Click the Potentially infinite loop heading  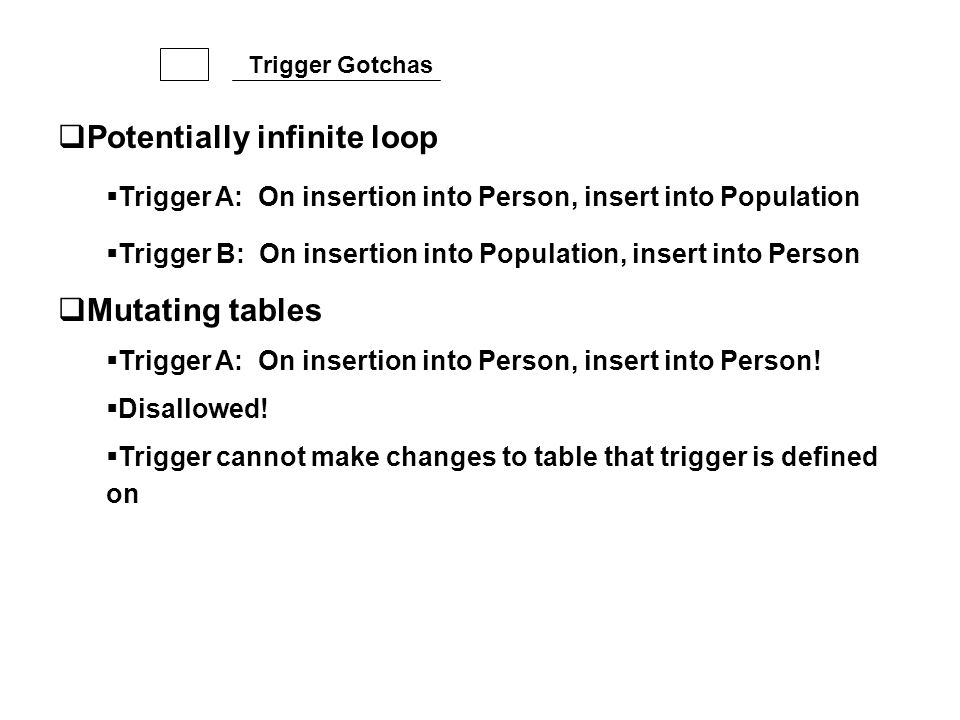click(262, 137)
